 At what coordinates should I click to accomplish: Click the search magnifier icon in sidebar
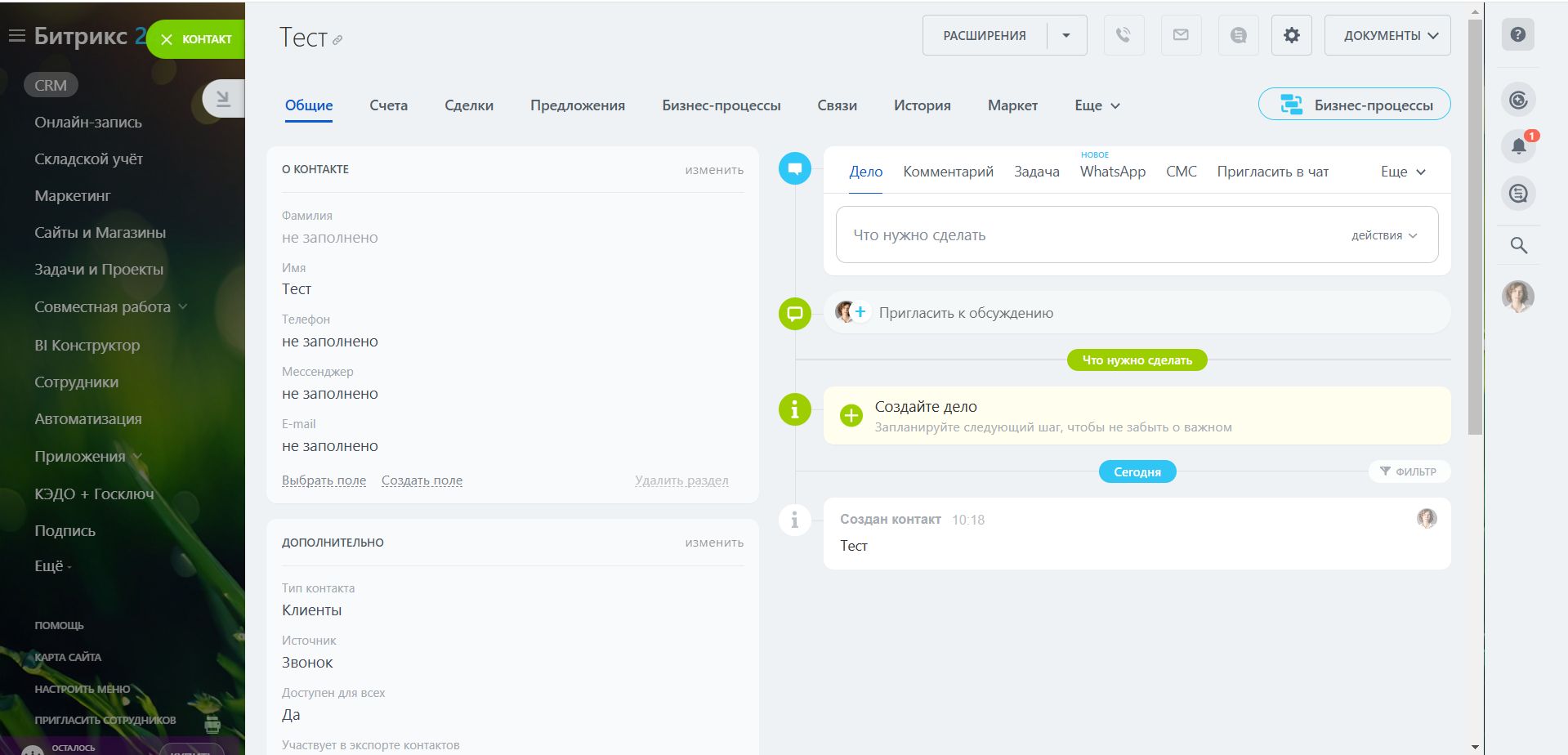click(x=1518, y=245)
